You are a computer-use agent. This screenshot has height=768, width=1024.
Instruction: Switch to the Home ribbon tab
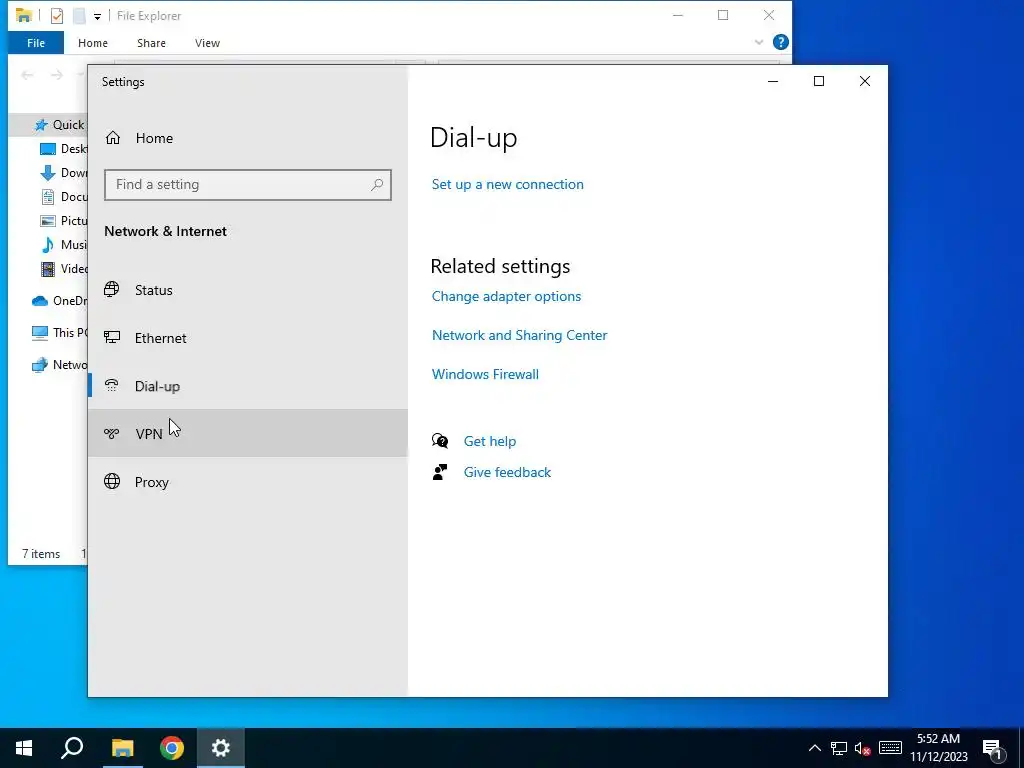coord(93,43)
